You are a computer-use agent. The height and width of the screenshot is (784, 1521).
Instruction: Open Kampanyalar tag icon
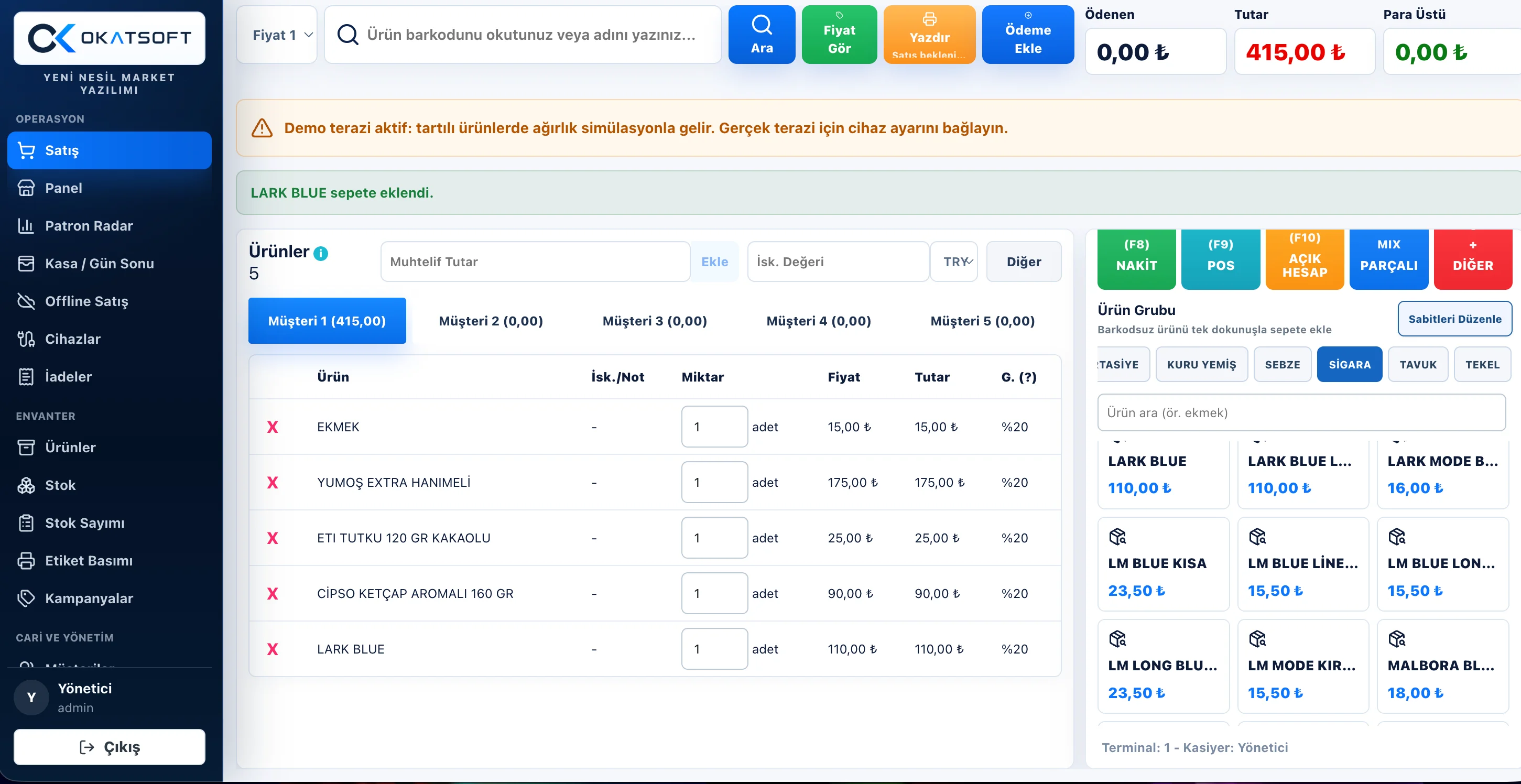[x=26, y=598]
